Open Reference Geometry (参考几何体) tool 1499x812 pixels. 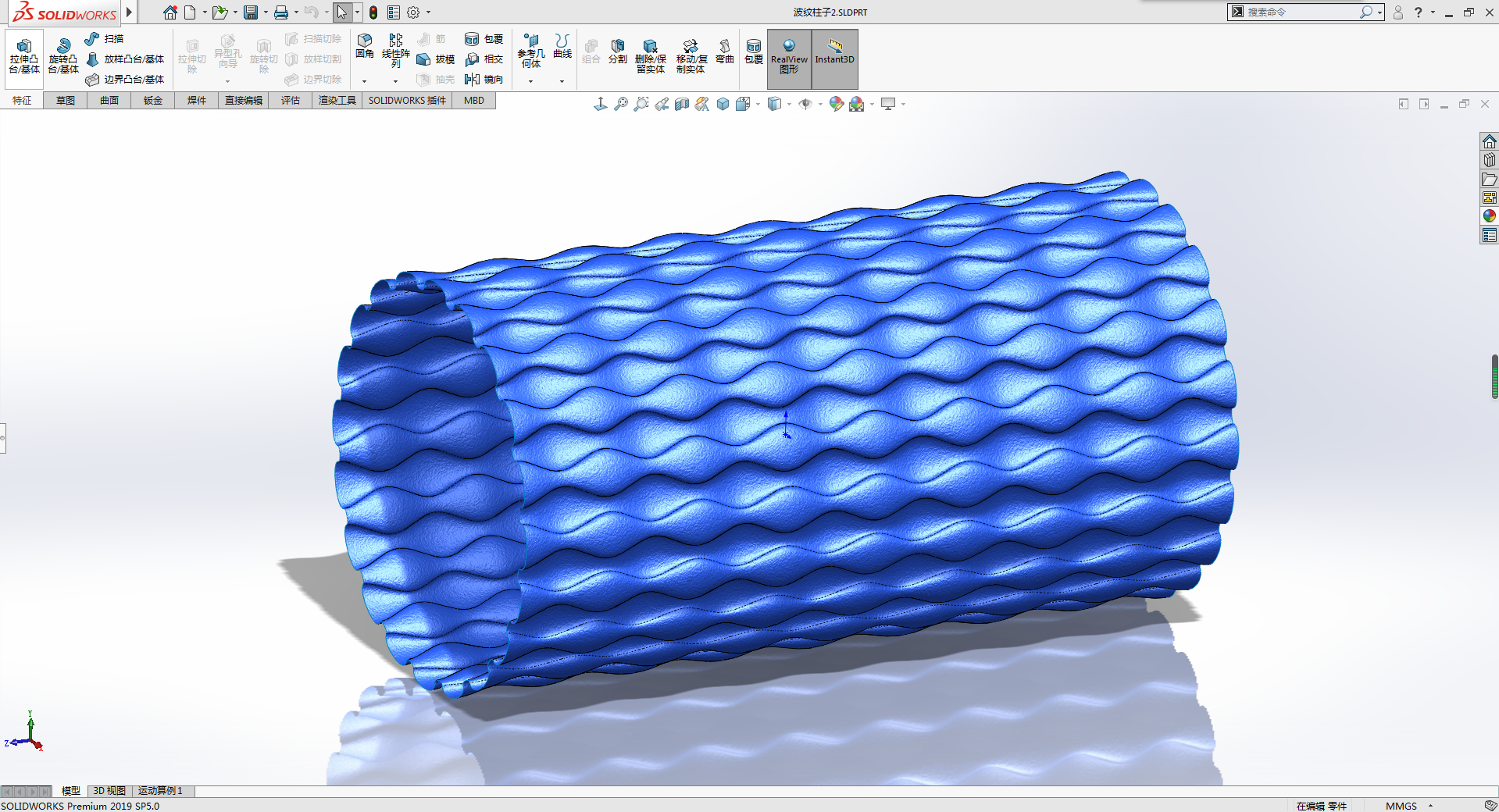tap(531, 50)
